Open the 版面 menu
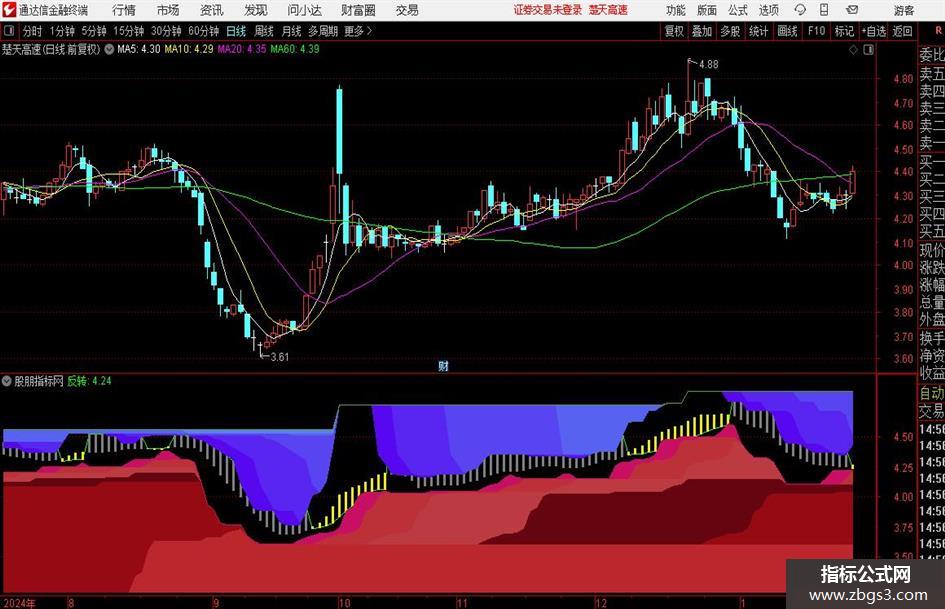This screenshot has width=945, height=609. [706, 10]
